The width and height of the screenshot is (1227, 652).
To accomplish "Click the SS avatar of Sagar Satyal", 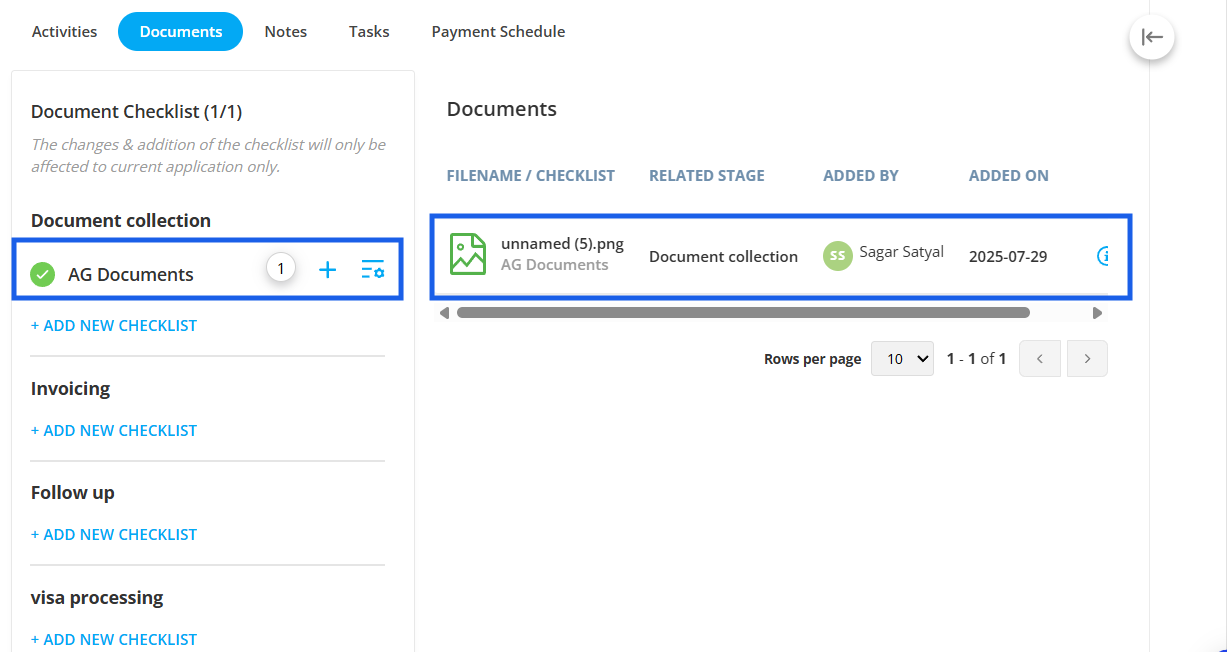I will pos(837,256).
